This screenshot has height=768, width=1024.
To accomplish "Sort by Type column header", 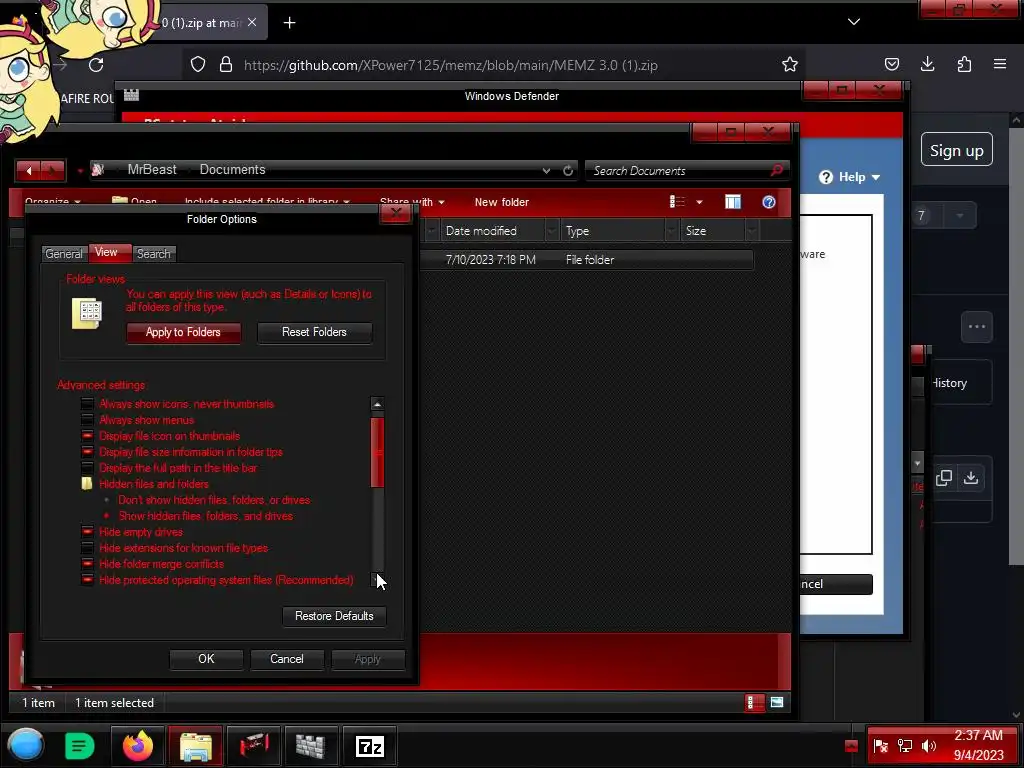I will coord(614,231).
